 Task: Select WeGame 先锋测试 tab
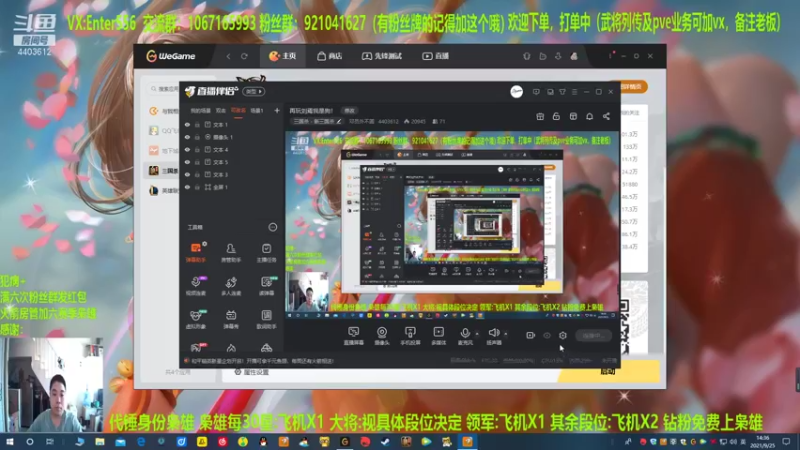(382, 56)
